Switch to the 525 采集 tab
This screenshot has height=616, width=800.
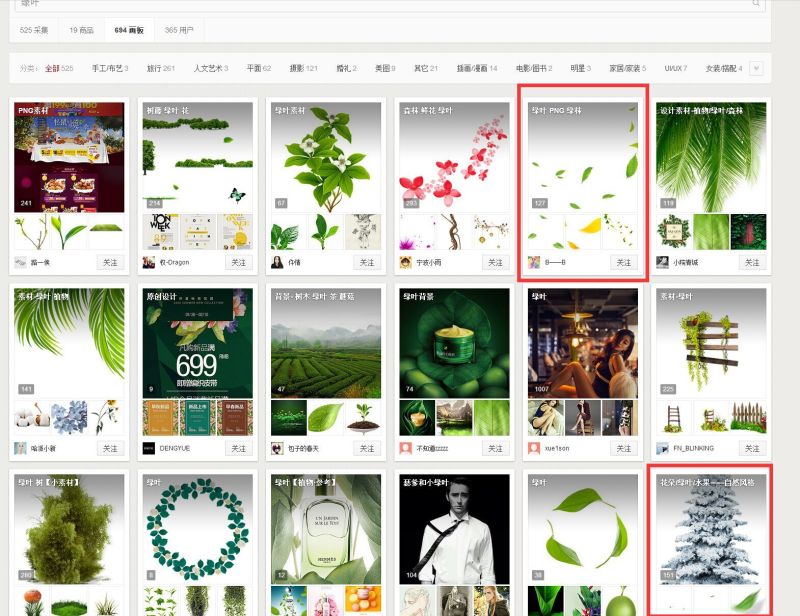34,30
